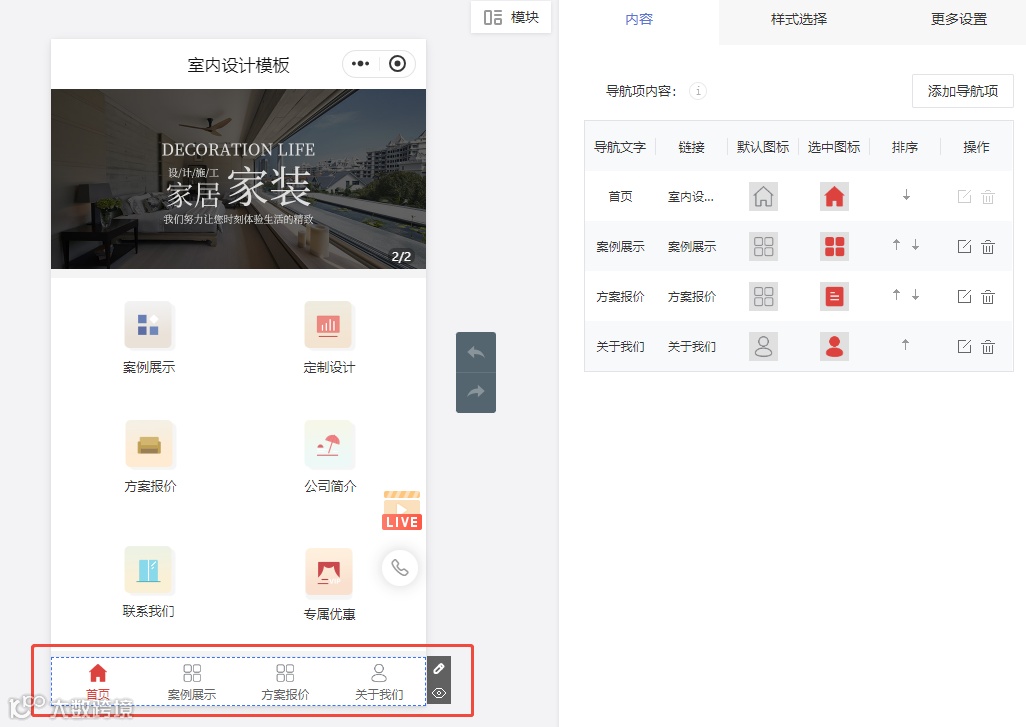Open the 案例展示 tile in preview grid
1026x727 pixels.
click(x=149, y=338)
